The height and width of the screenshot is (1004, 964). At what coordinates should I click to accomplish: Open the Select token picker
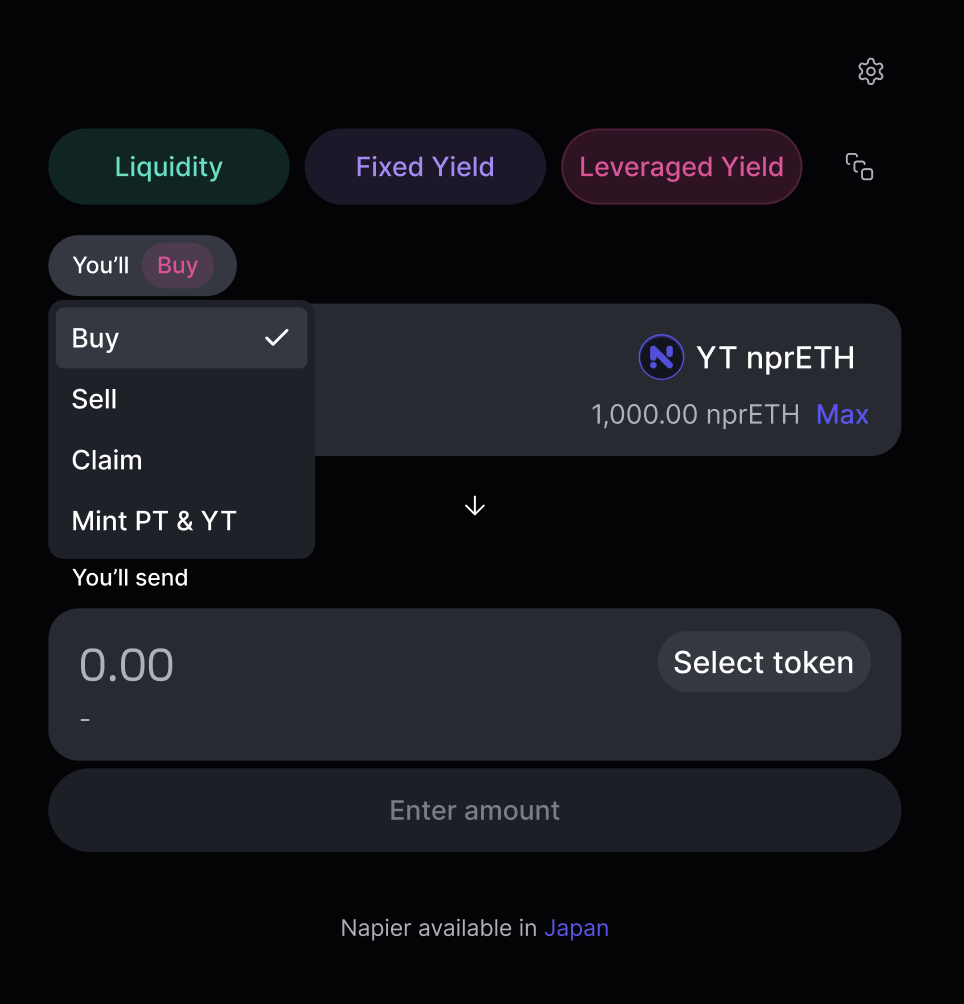click(763, 662)
